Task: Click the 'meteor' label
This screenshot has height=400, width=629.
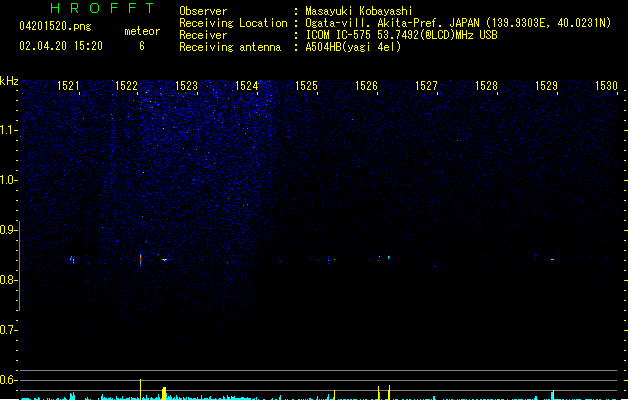Action: point(142,31)
